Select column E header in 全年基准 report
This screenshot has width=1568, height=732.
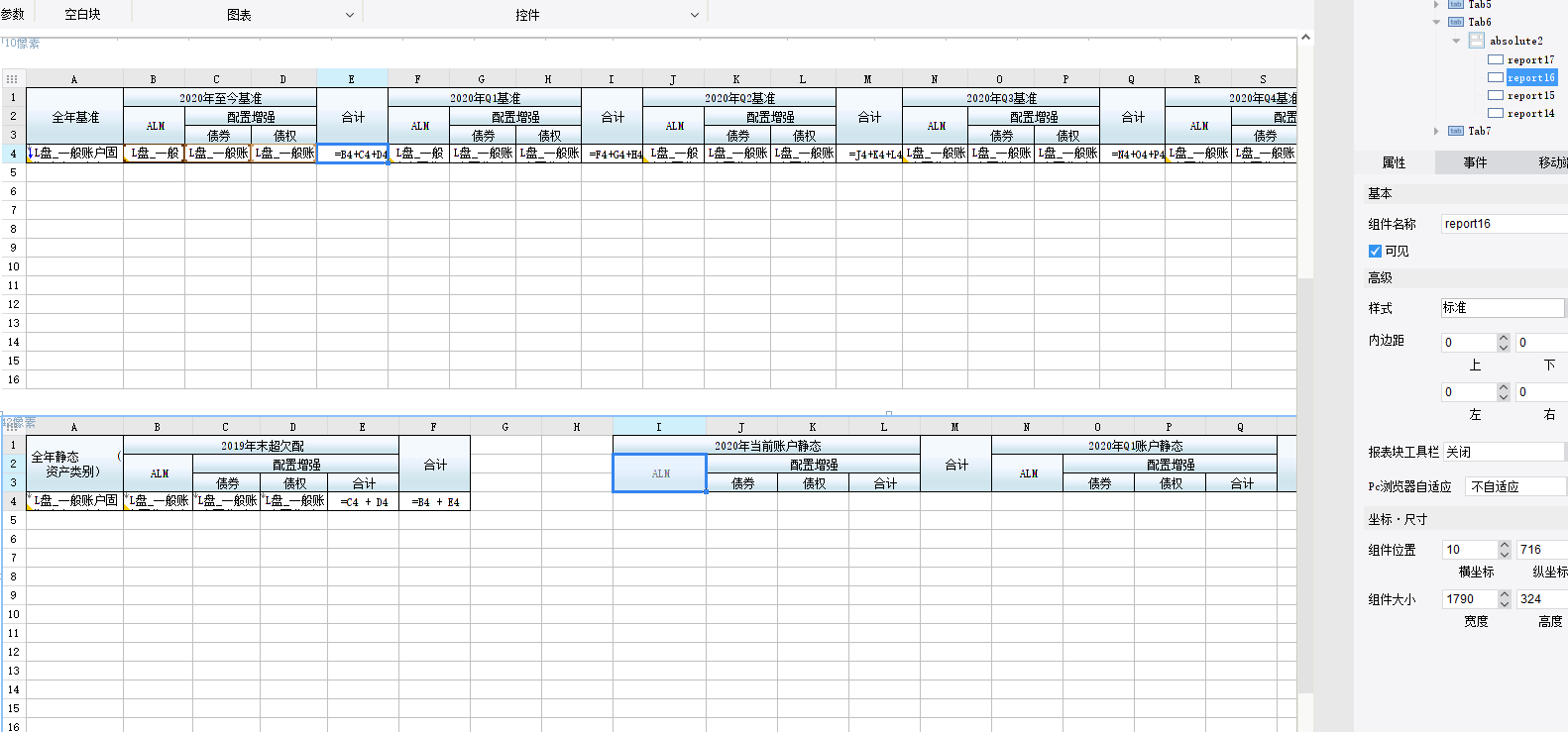pyautogui.click(x=352, y=79)
